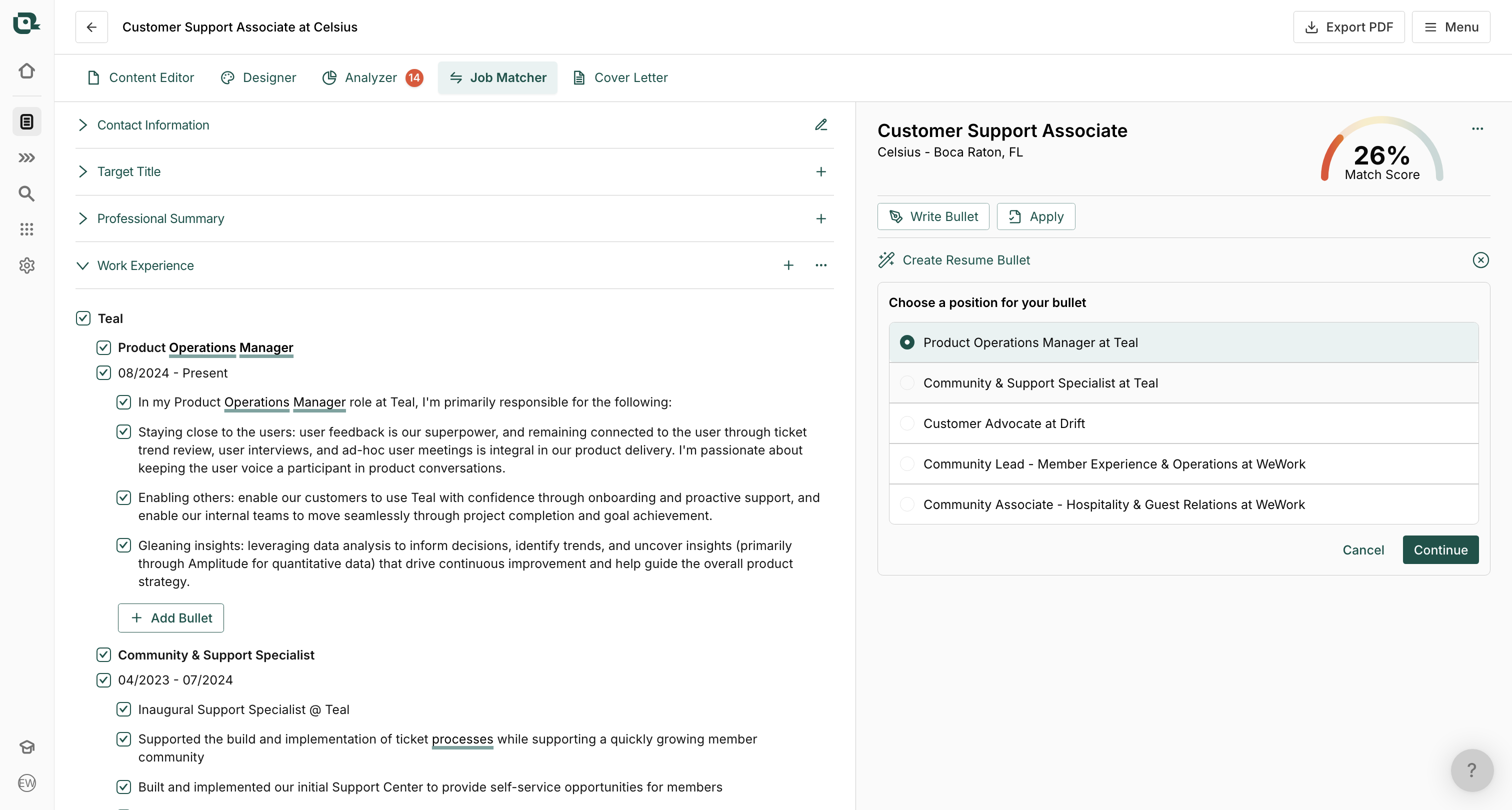The image size is (1512, 810).
Task: Select Customer Advocate at Drift radio option
Action: (907, 423)
